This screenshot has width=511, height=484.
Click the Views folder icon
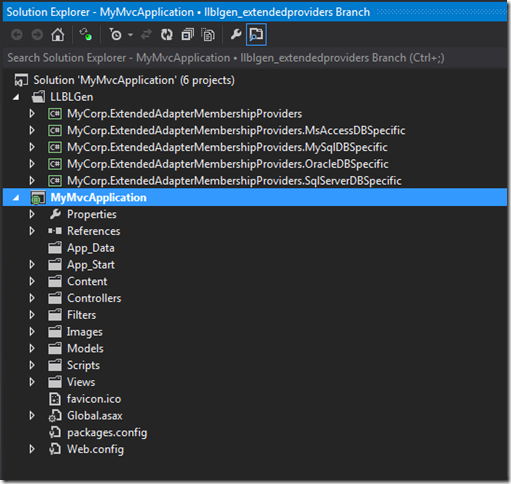tap(55, 382)
